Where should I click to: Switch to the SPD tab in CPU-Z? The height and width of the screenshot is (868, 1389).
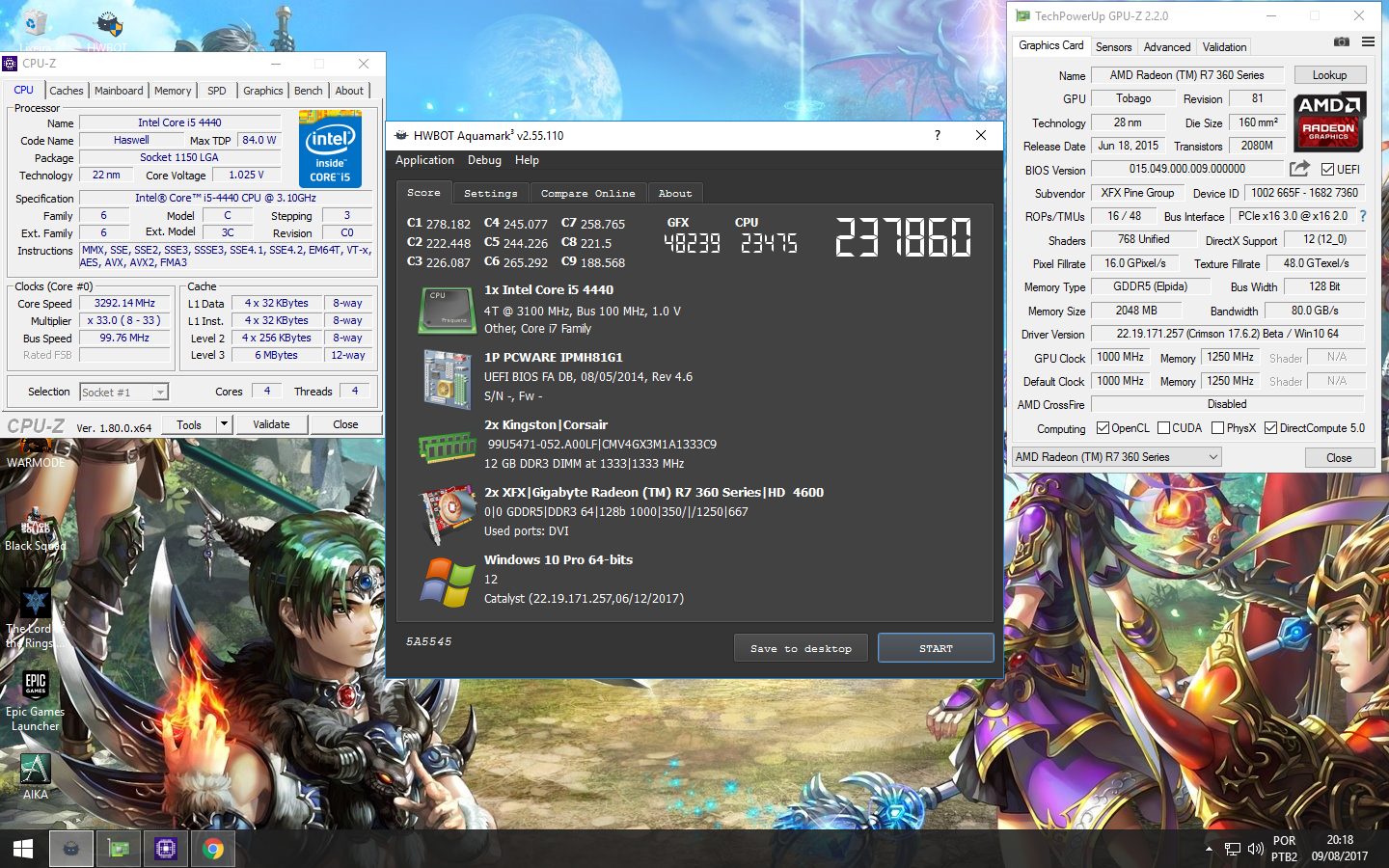click(x=217, y=91)
